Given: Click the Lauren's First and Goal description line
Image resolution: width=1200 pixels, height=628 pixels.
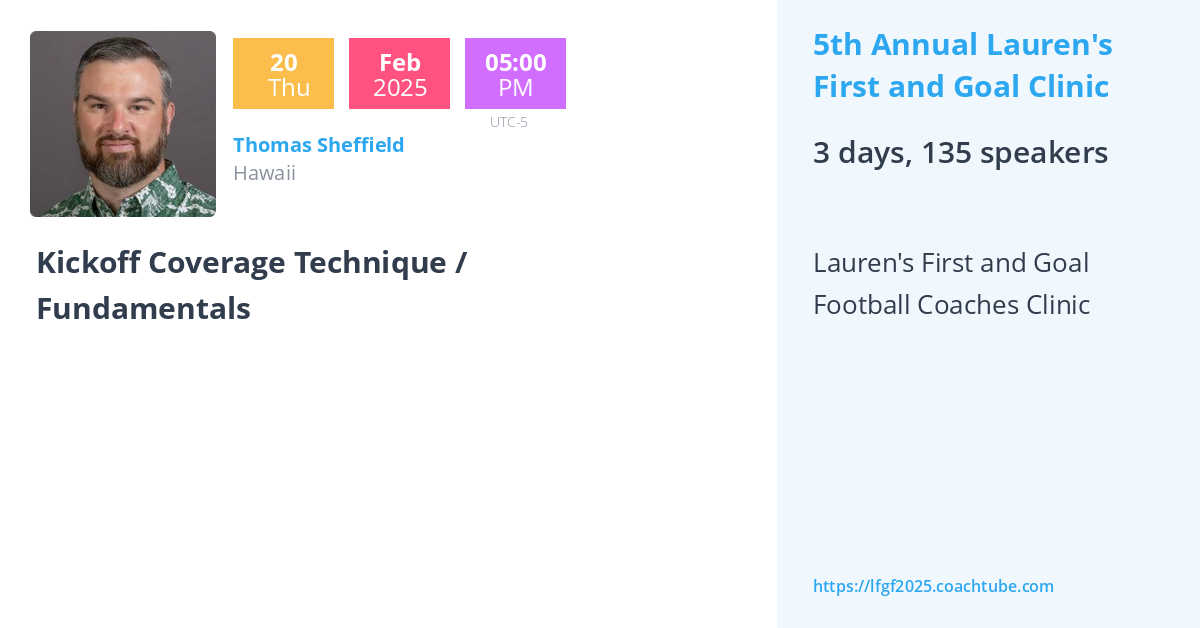Looking at the screenshot, I should (950, 263).
